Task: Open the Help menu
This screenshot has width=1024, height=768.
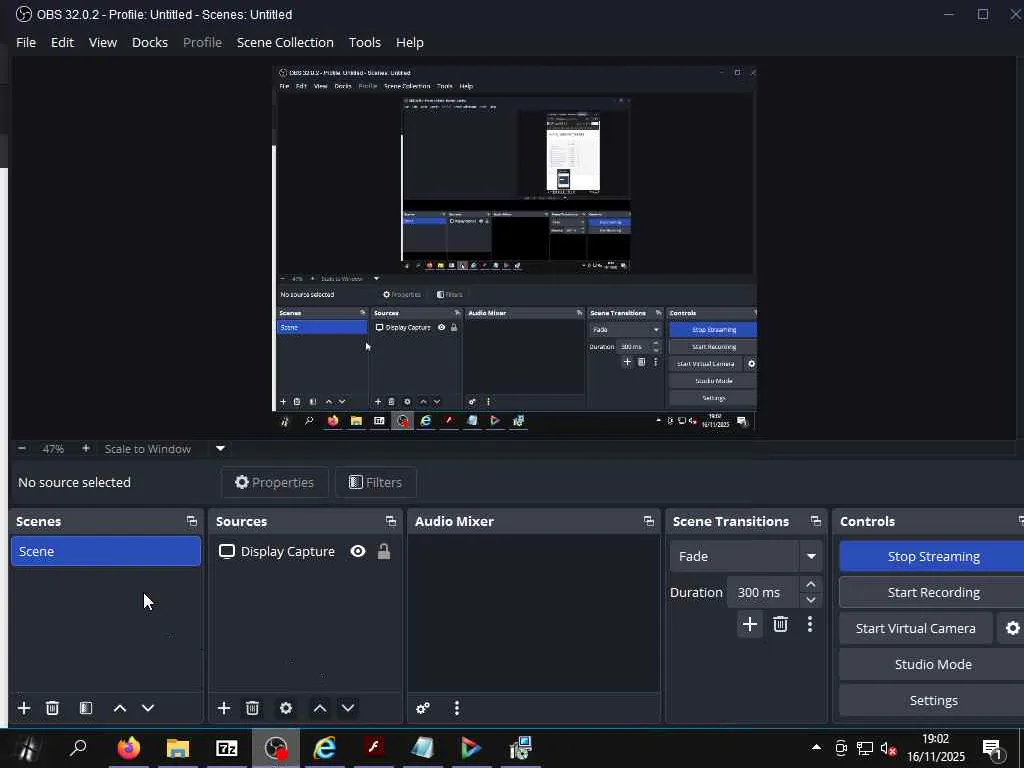Action: click(409, 42)
